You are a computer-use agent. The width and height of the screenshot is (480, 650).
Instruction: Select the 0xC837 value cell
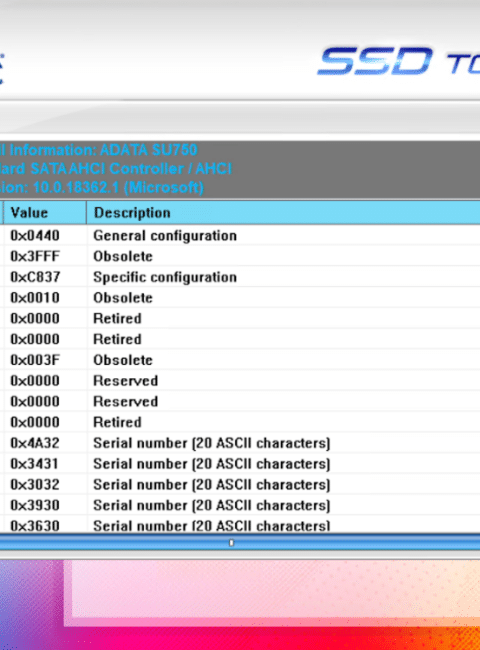tap(35, 277)
